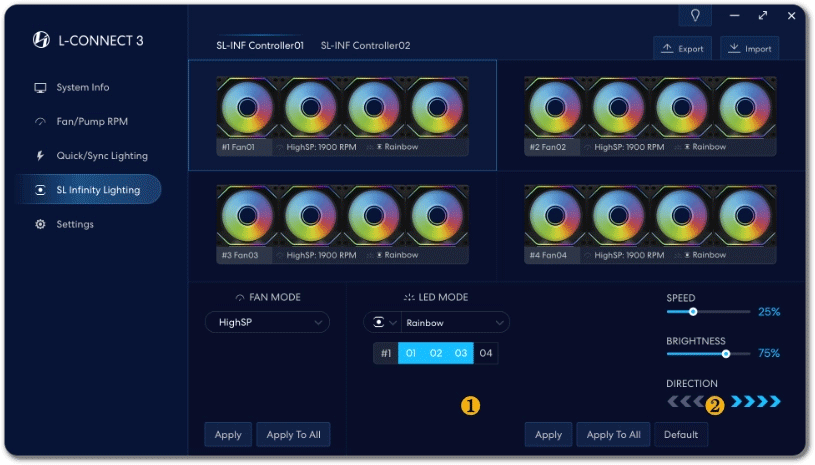
Task: Select the #4 Fan04 fan group thumbnail
Action: 650,224
